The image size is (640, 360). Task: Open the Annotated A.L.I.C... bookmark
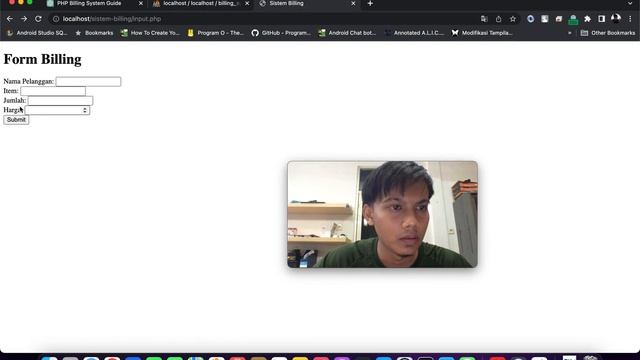point(414,33)
